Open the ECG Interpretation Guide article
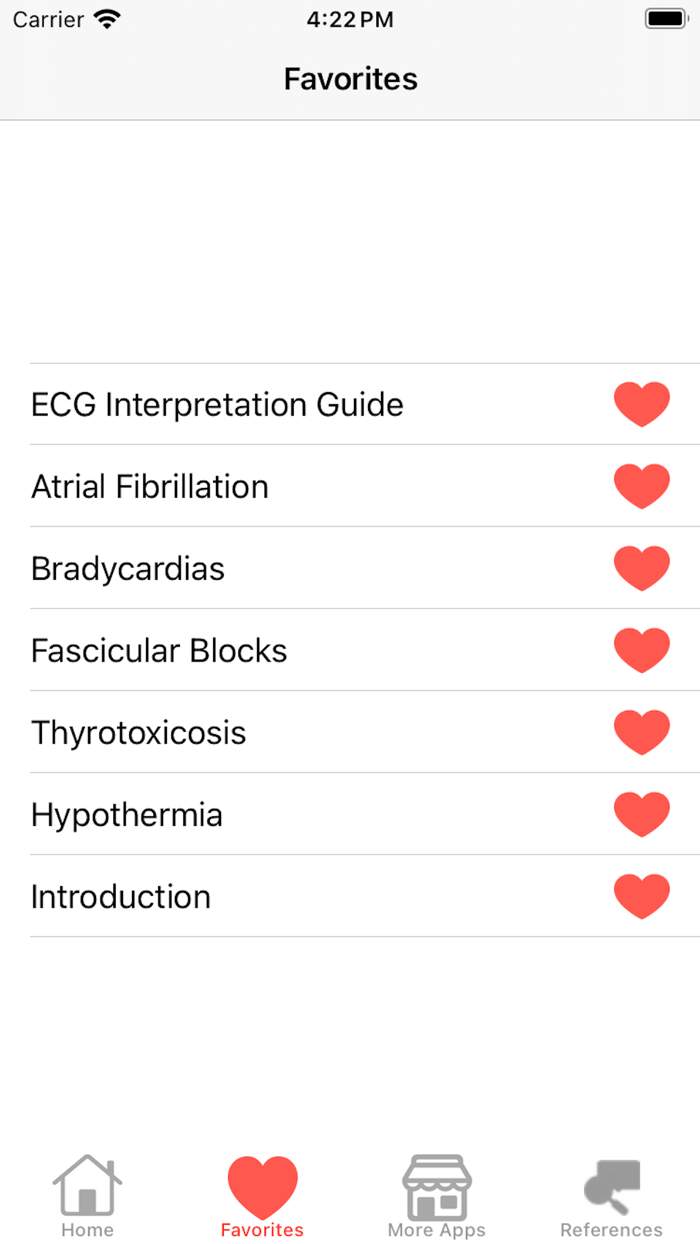The image size is (700, 1244). click(217, 404)
